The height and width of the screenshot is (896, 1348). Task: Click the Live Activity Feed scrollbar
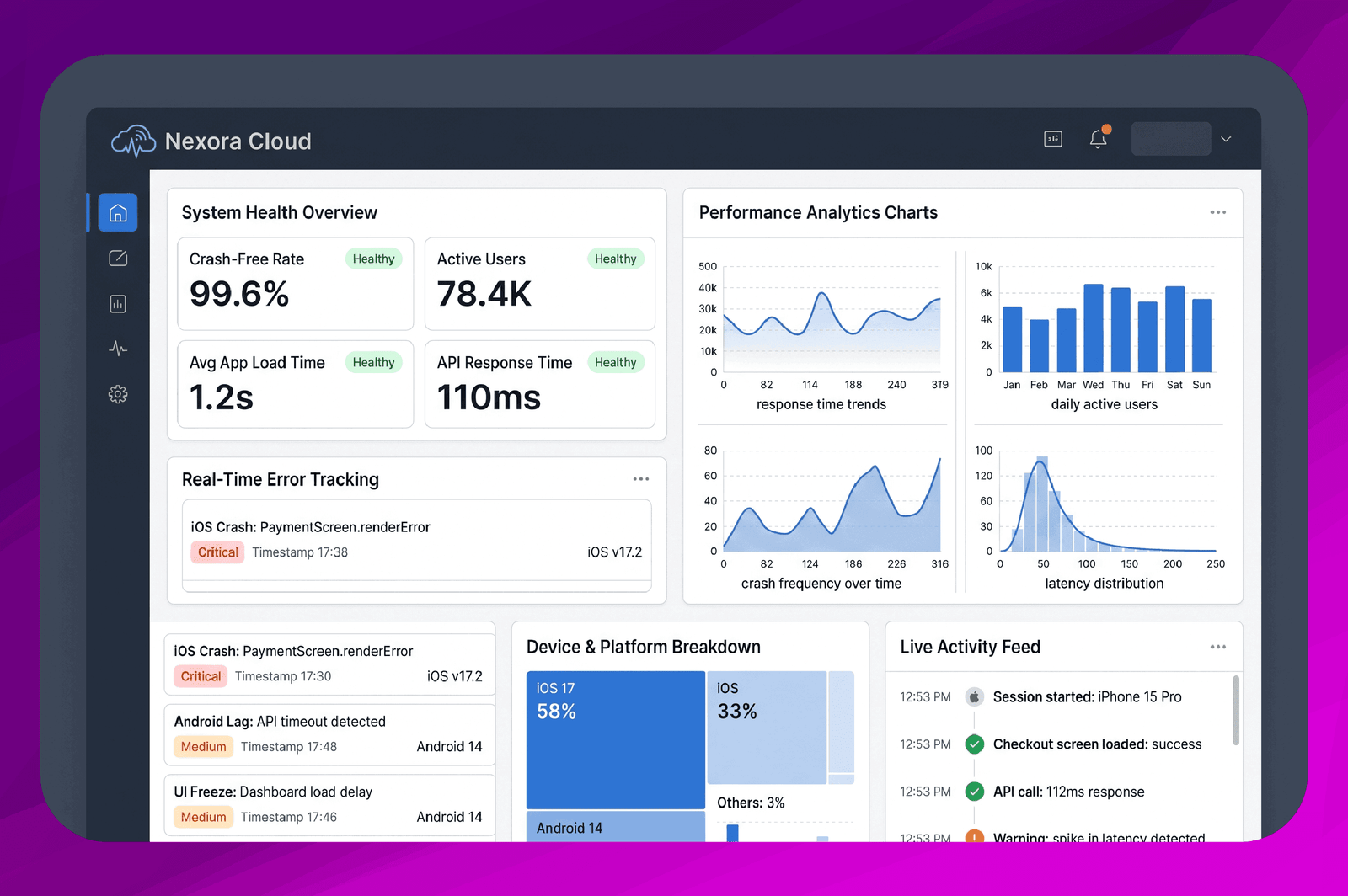pyautogui.click(x=1236, y=709)
